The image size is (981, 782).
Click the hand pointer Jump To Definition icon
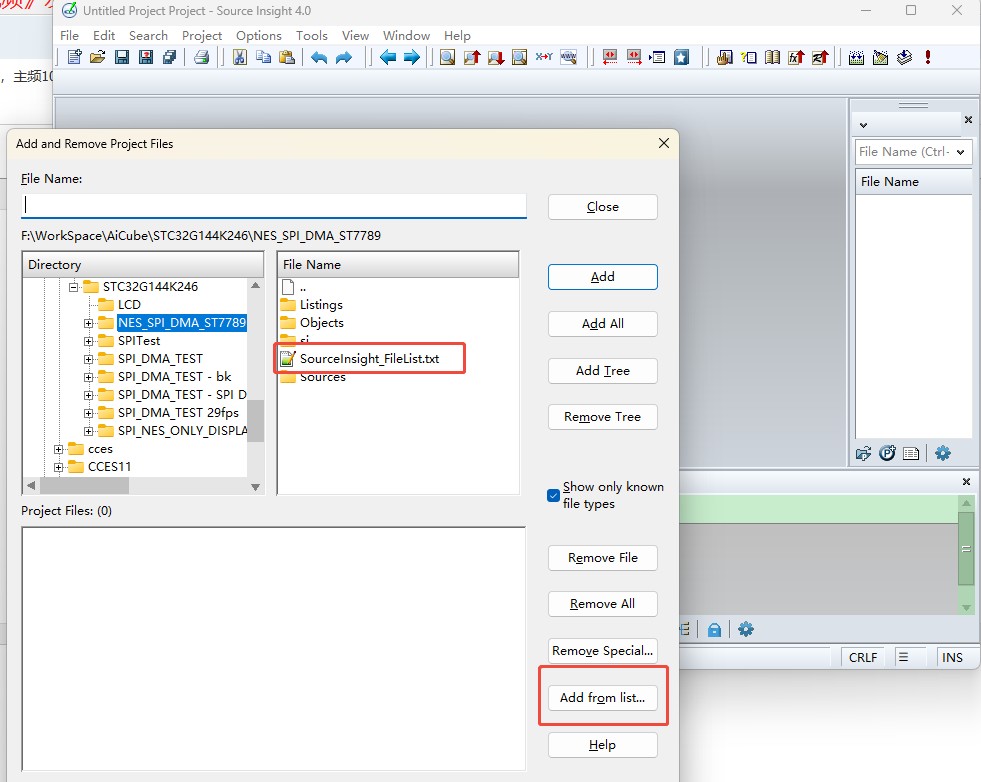[x=724, y=58]
